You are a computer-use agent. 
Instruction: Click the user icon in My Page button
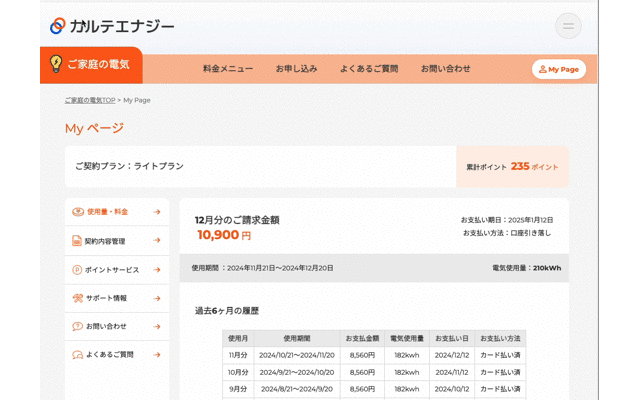click(x=542, y=69)
